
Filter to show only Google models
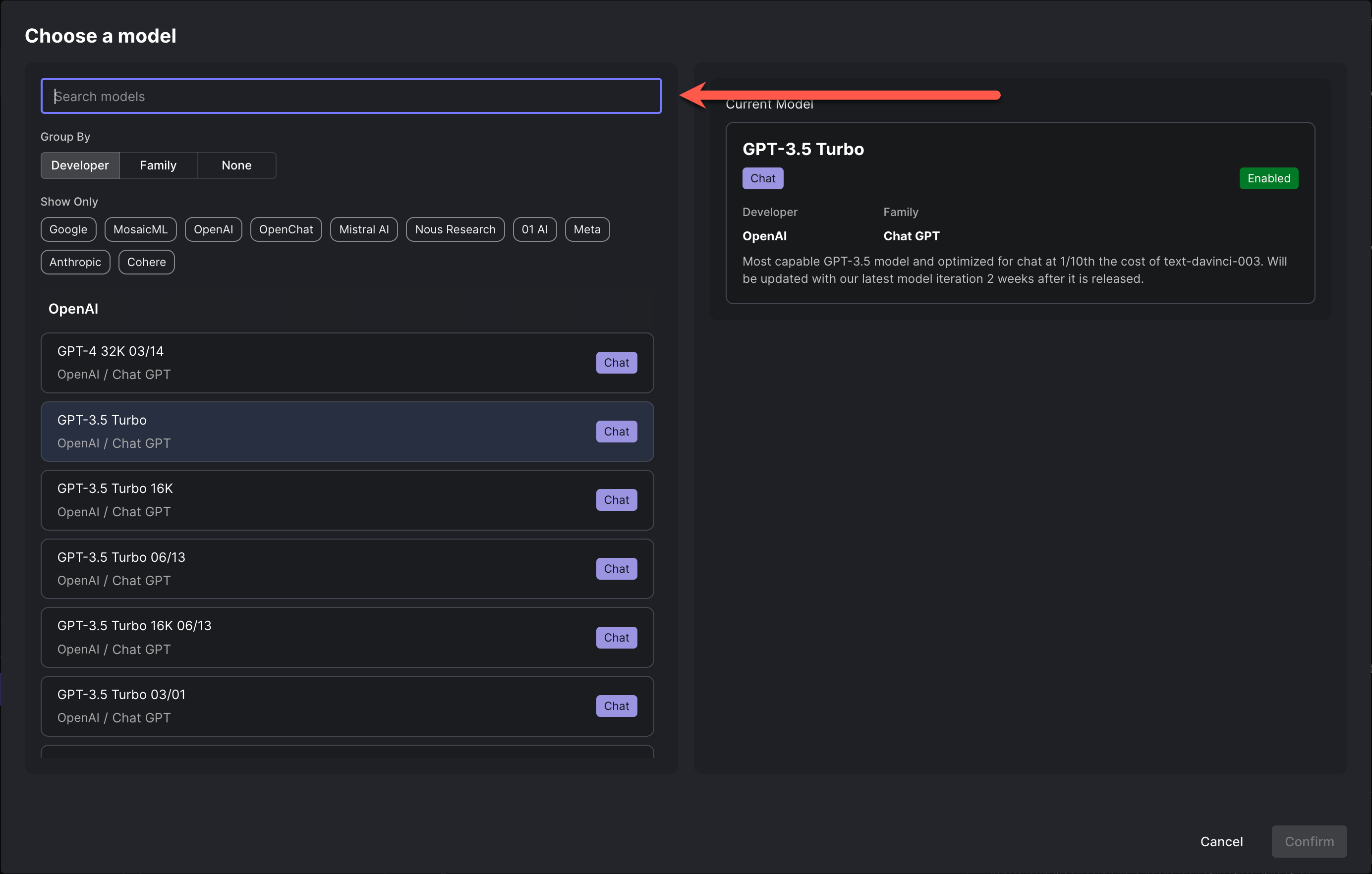68,229
